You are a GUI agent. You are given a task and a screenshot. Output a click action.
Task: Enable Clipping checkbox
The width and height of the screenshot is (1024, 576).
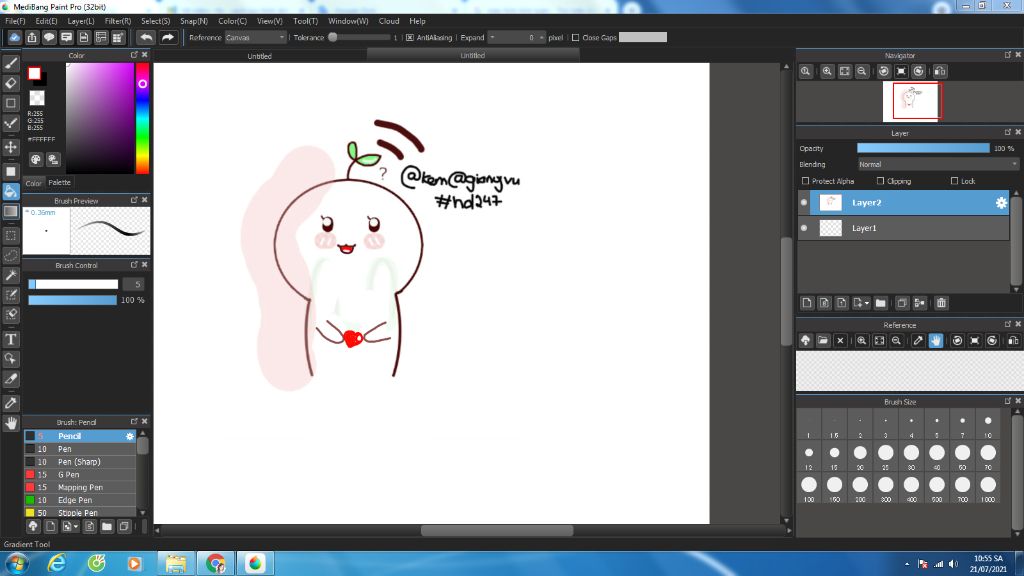880,181
